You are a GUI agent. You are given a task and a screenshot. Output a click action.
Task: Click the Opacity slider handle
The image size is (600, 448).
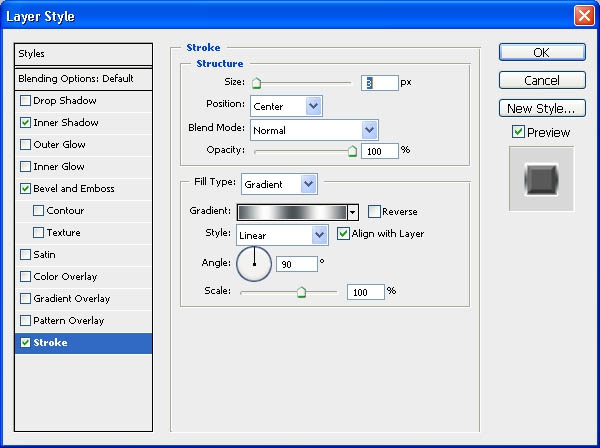352,152
